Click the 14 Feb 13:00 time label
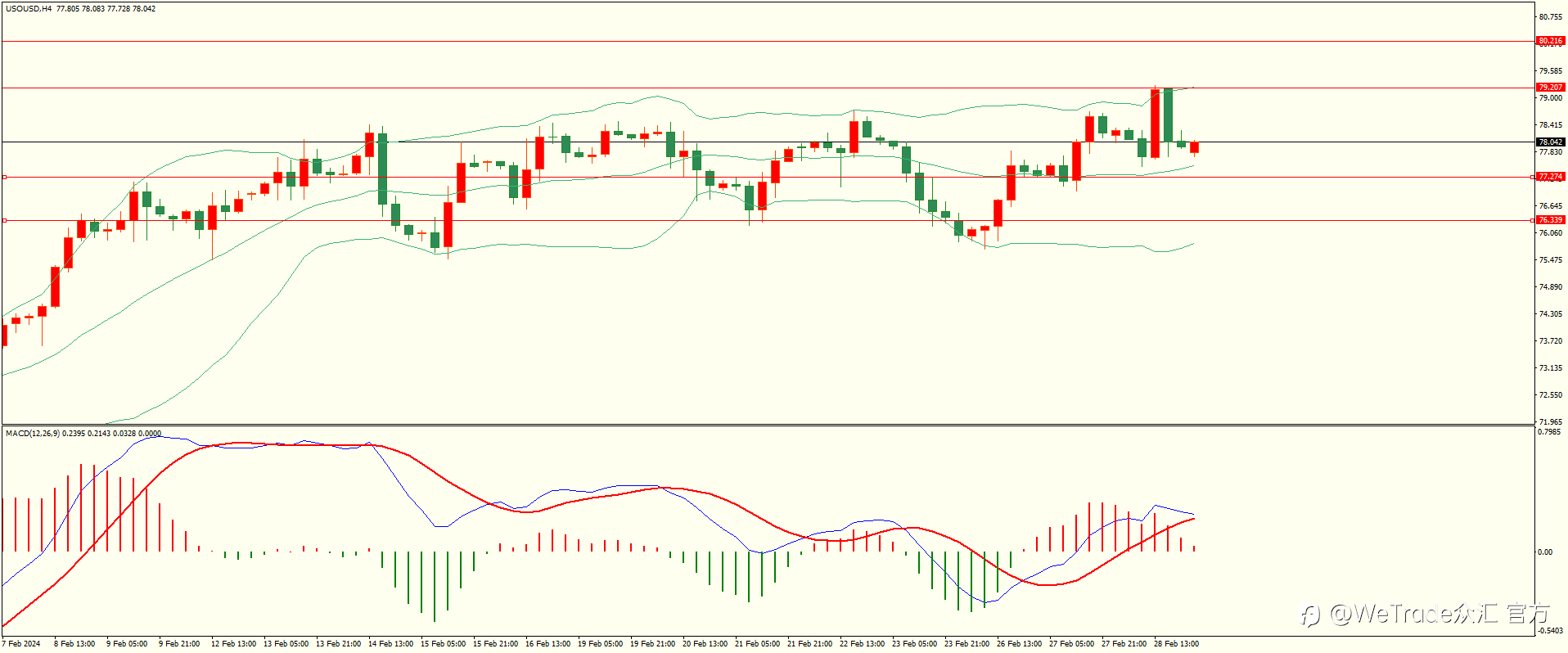1568x653 pixels. (390, 644)
